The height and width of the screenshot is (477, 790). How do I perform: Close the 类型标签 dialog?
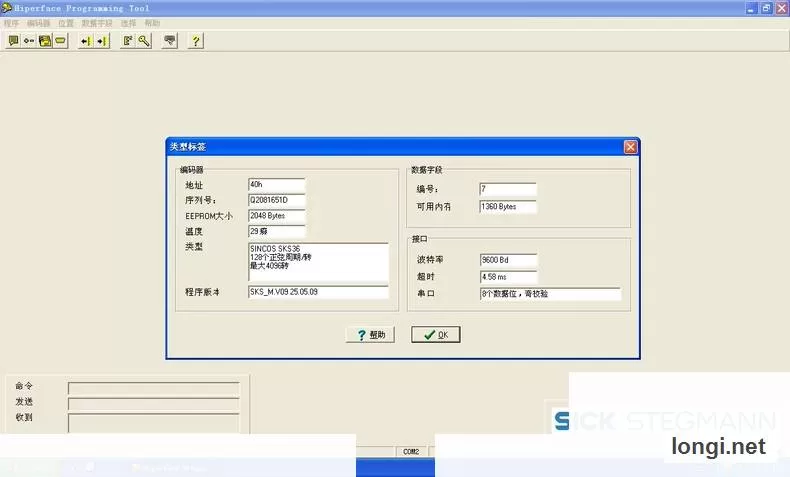point(630,147)
